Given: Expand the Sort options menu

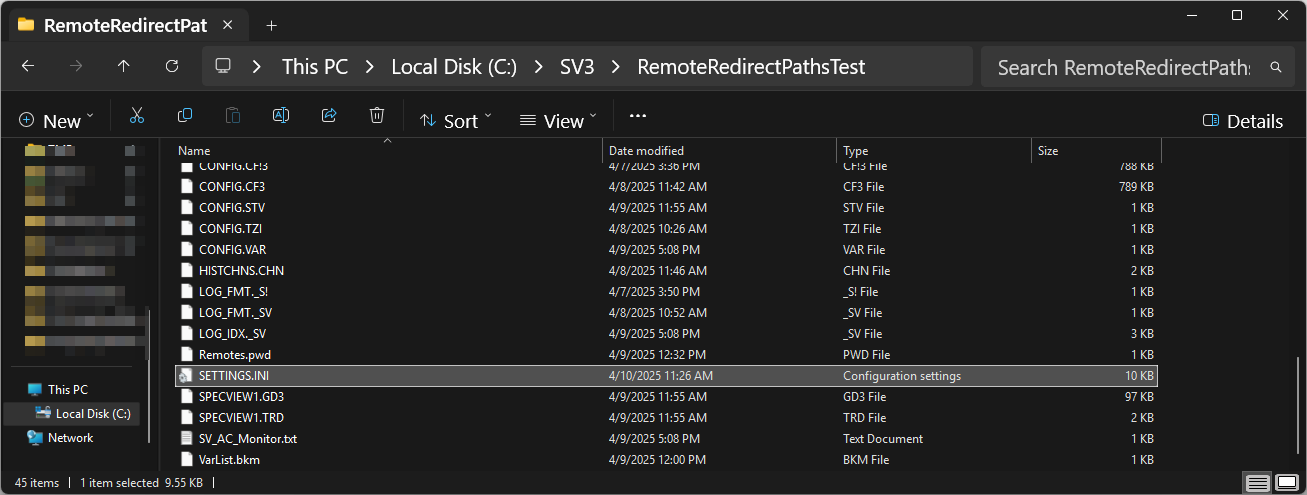Looking at the screenshot, I should point(456,120).
